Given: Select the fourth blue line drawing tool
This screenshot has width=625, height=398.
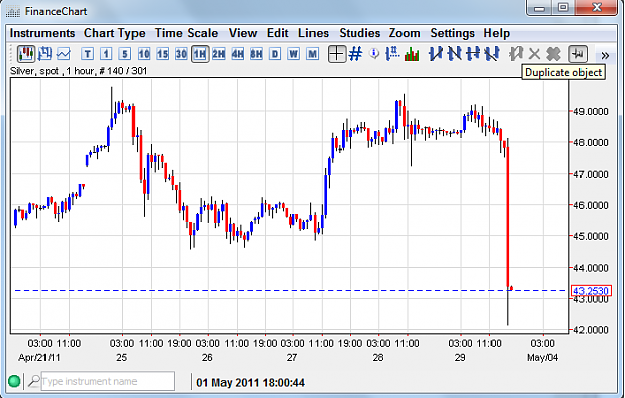Looking at the screenshot, I should [x=492, y=53].
